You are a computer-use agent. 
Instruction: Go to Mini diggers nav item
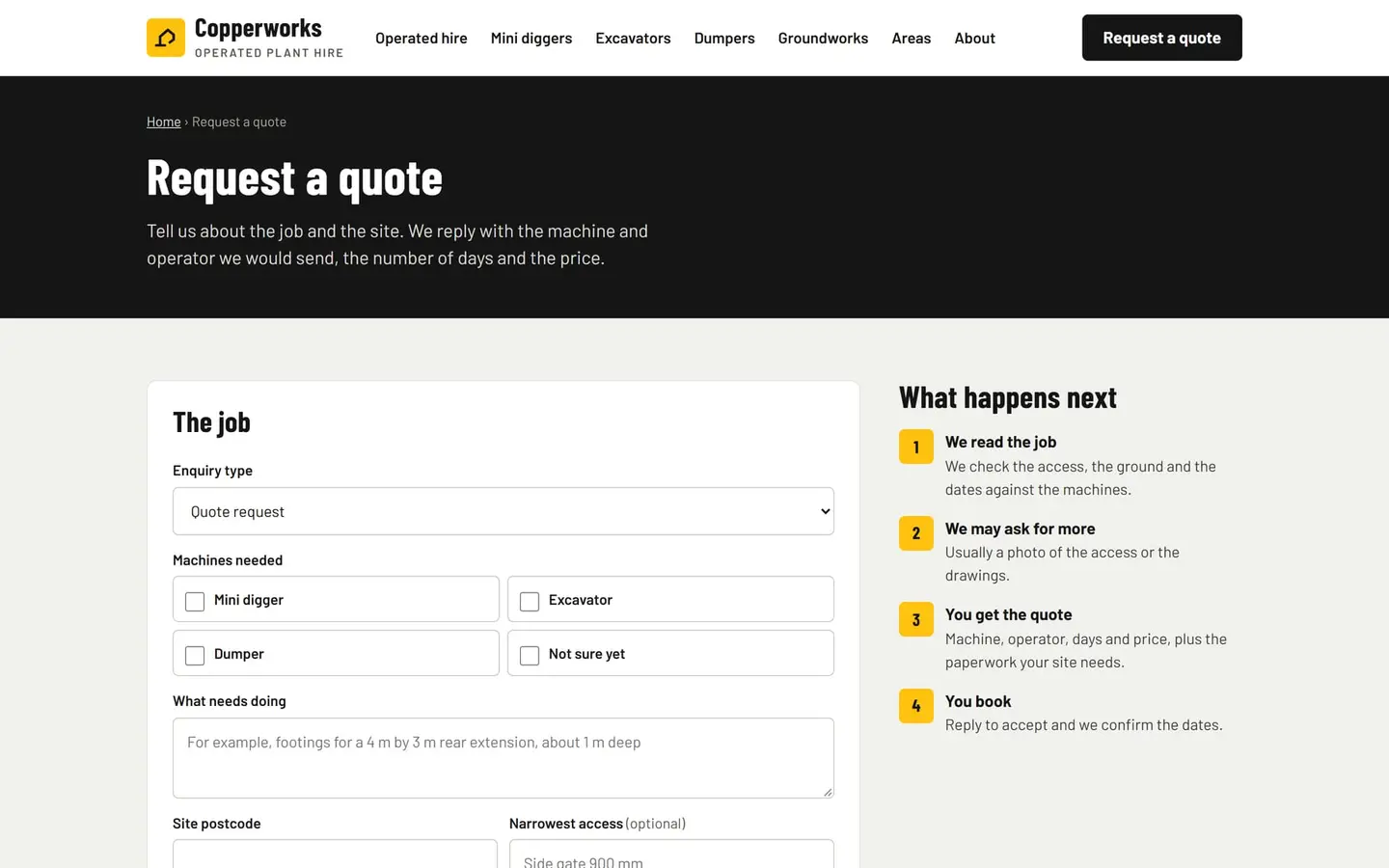(531, 38)
